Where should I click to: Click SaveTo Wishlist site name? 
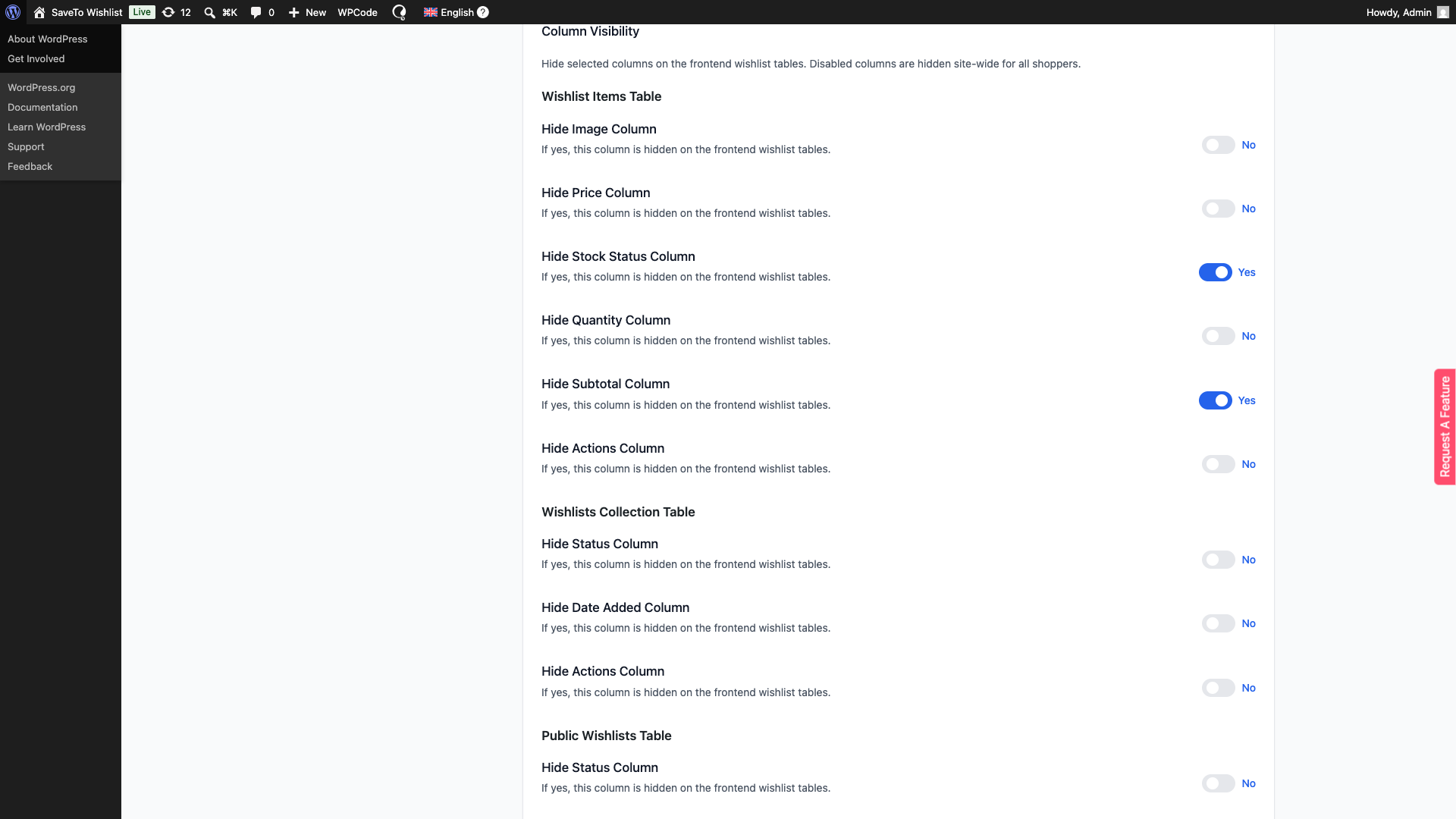[86, 12]
